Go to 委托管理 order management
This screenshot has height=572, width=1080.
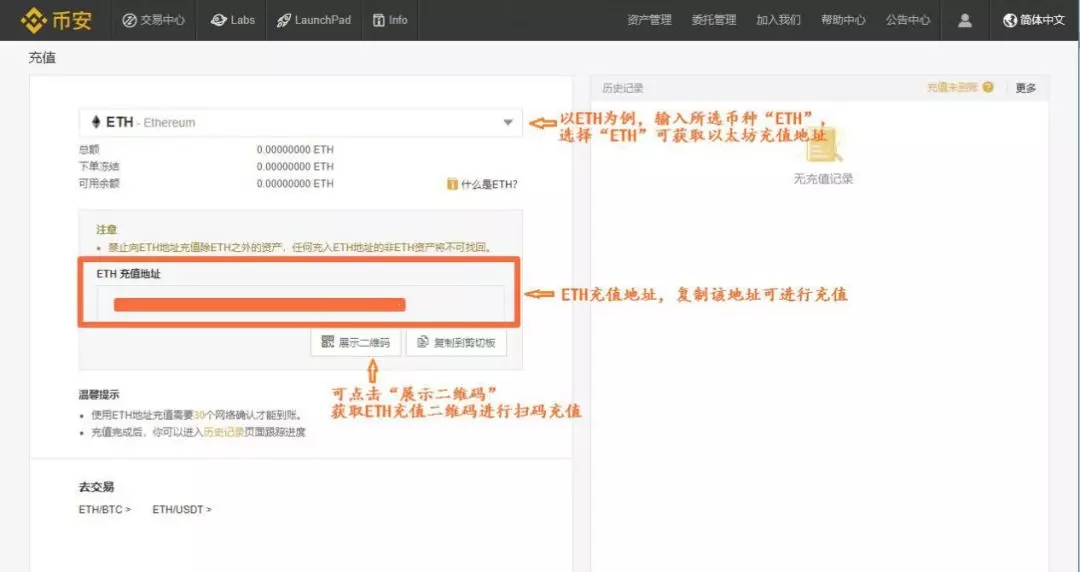[714, 20]
